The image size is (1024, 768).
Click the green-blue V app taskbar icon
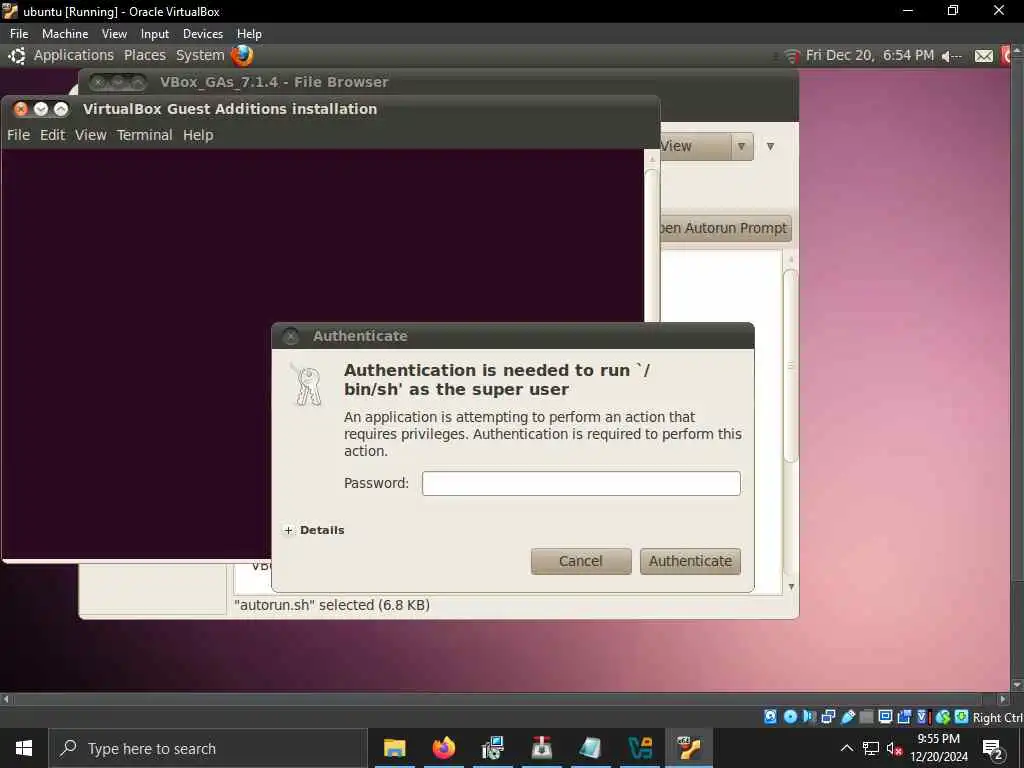point(640,748)
